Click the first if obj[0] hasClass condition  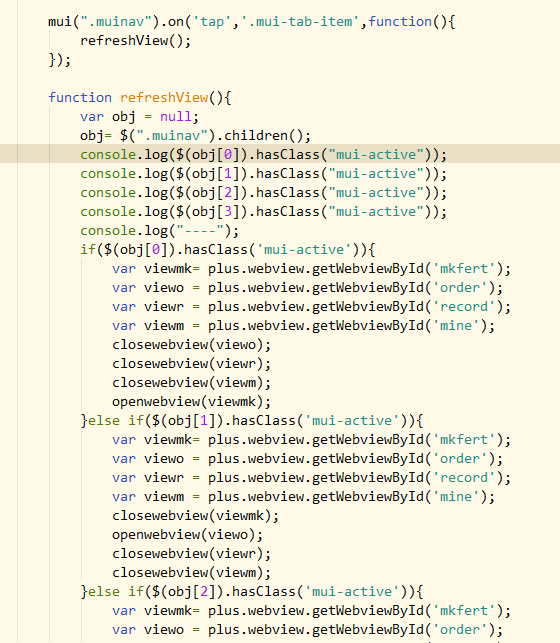tap(228, 250)
